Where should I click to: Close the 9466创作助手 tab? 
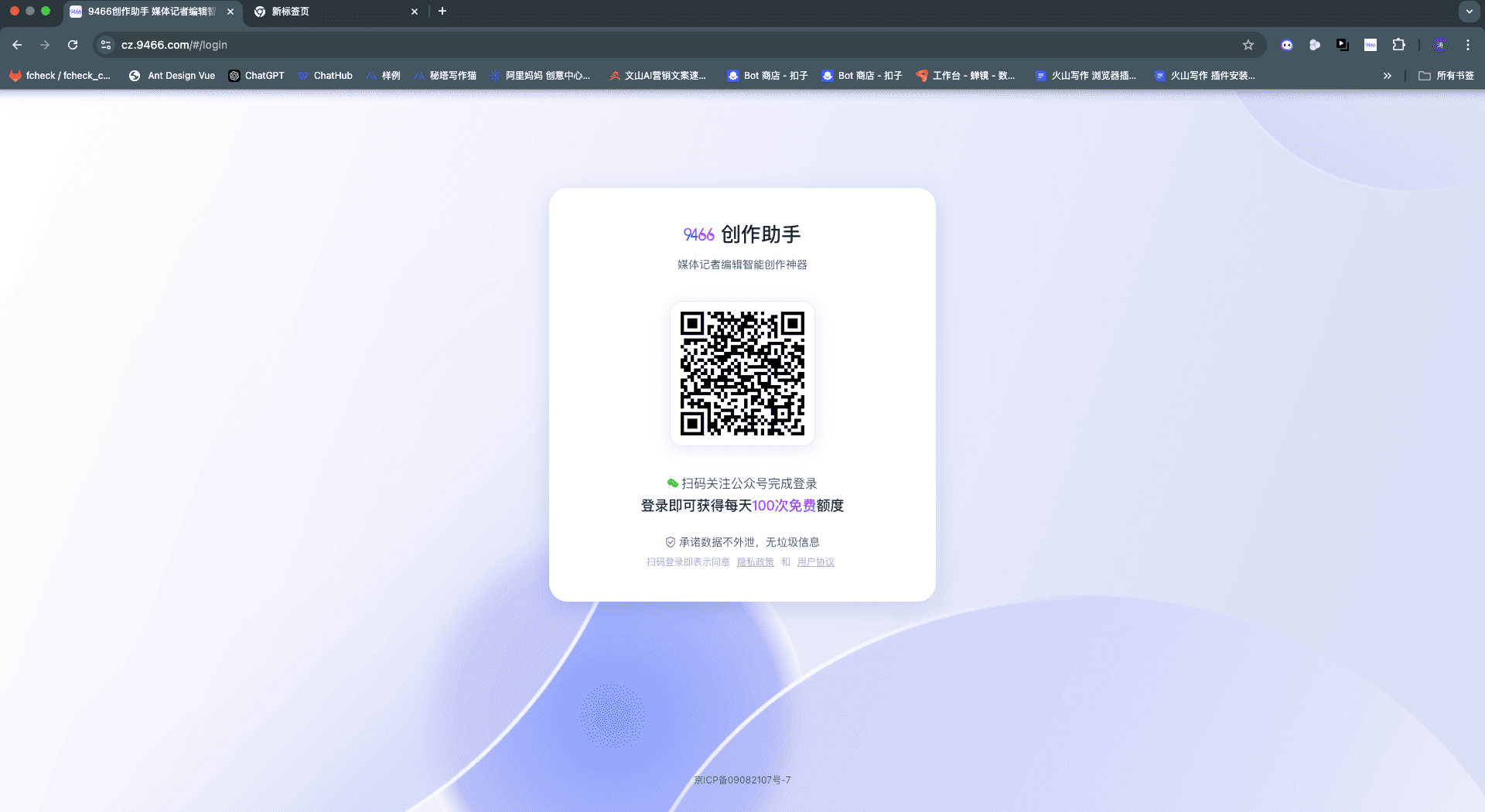click(x=230, y=12)
